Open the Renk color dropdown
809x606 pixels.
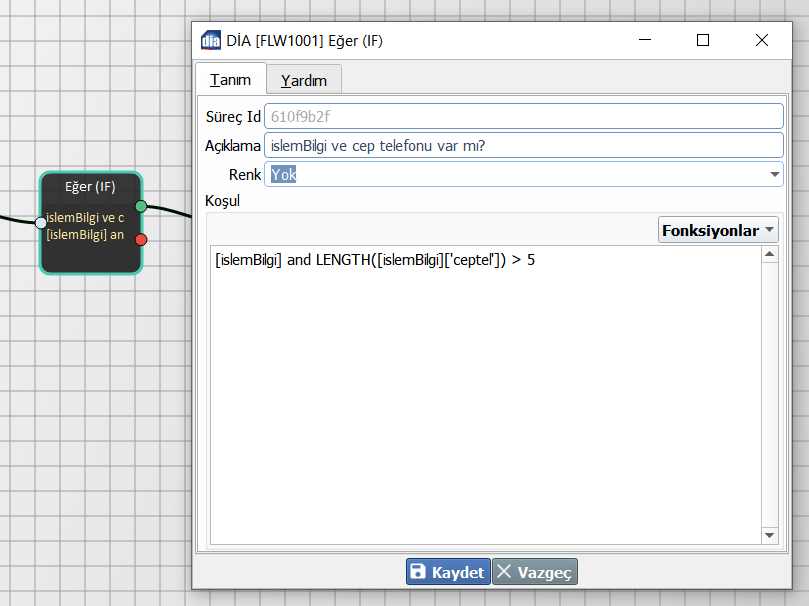pos(524,174)
